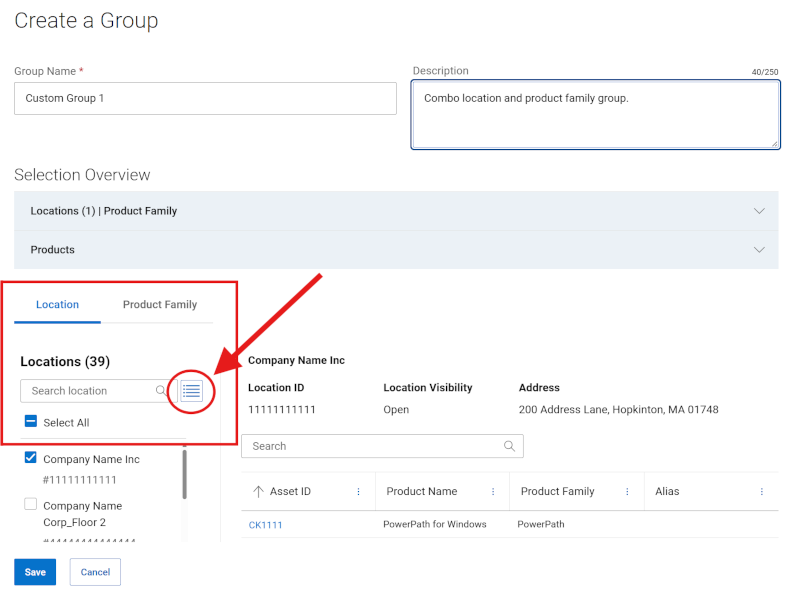This screenshot has height=596, width=800.
Task: Collapse the Locations (1) | Product Family section
Action: [x=760, y=211]
